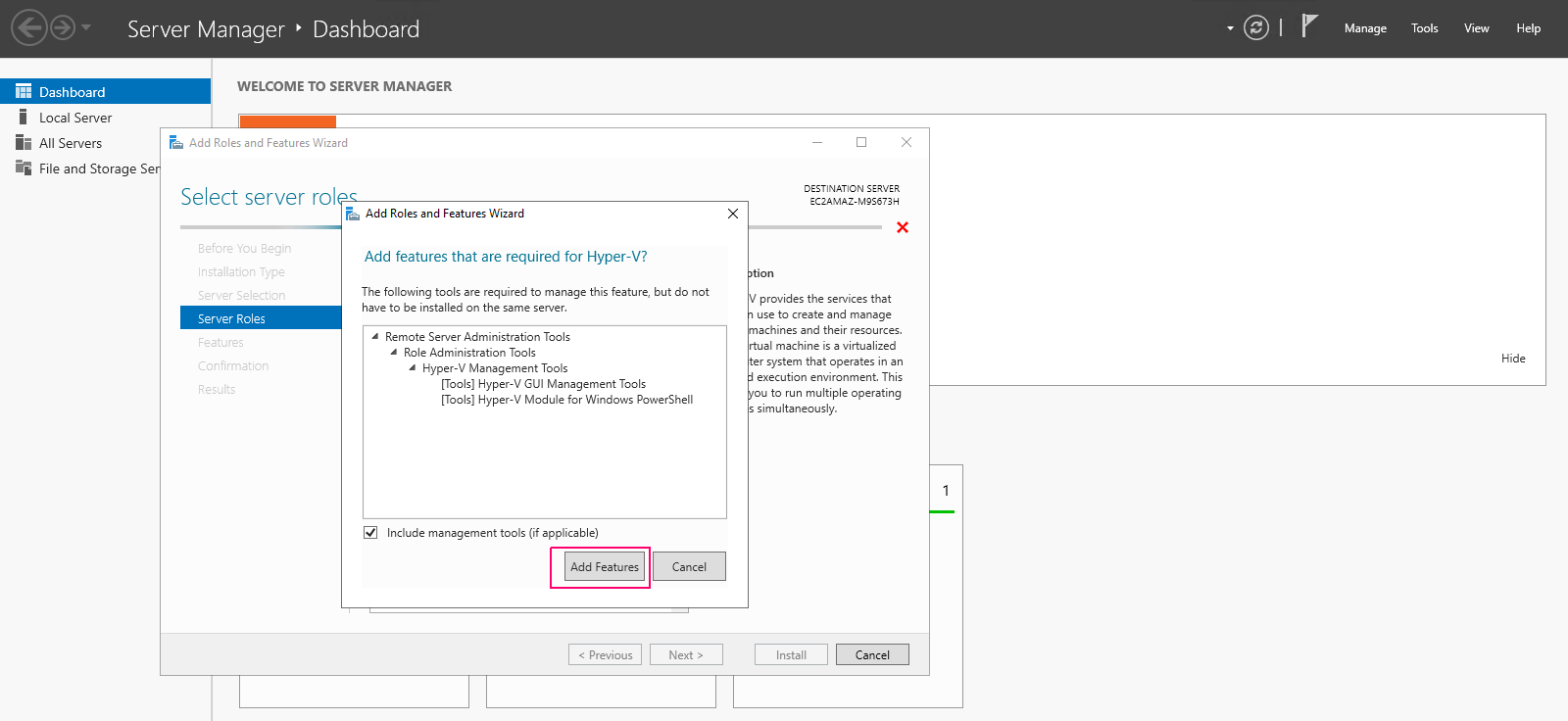Click Features step in wizard list
Image resolution: width=1568 pixels, height=721 pixels.
220,343
